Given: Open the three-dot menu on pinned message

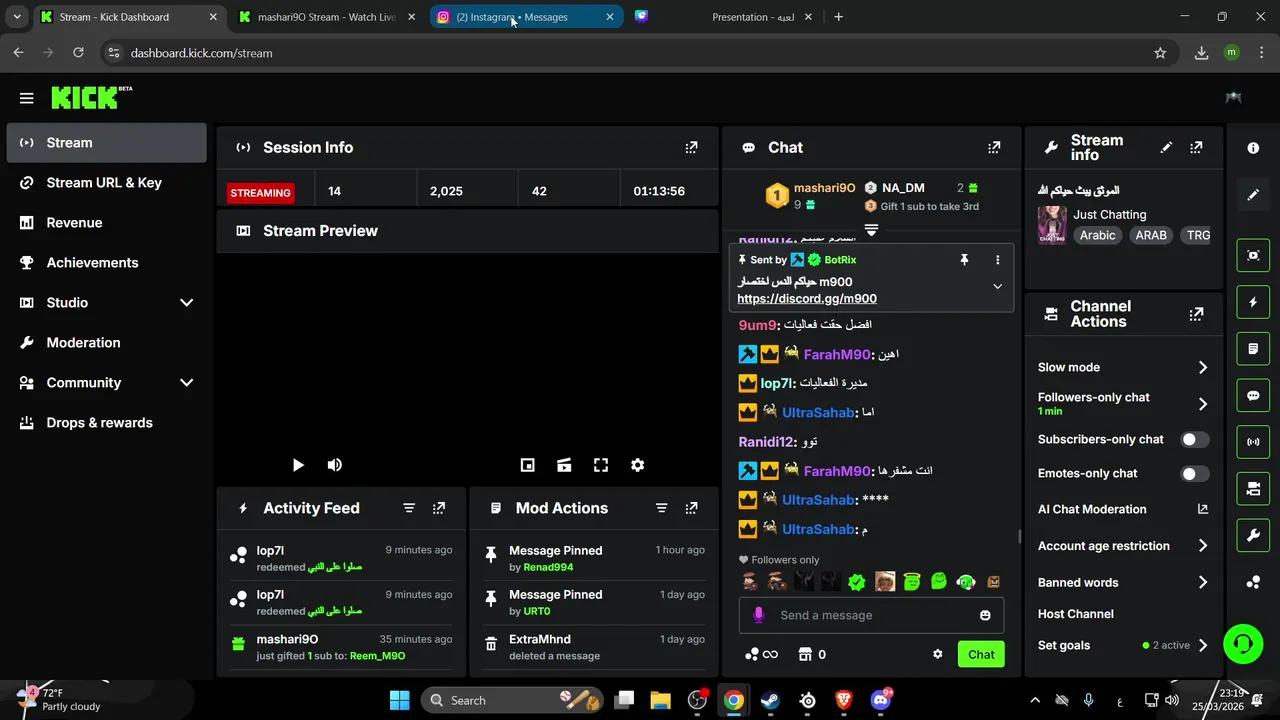Looking at the screenshot, I should pos(997,260).
